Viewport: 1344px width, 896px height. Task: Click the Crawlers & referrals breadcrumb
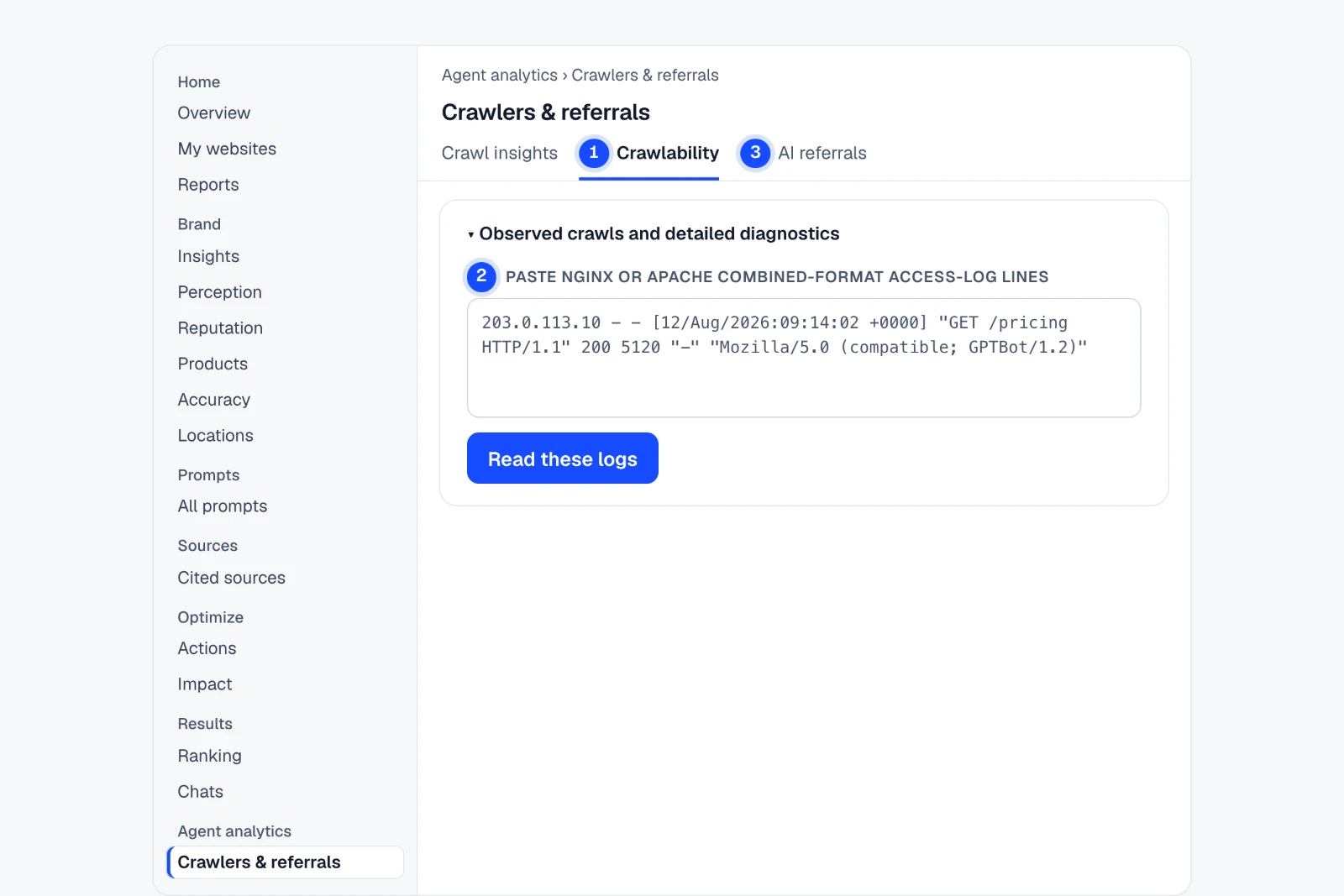pyautogui.click(x=645, y=75)
